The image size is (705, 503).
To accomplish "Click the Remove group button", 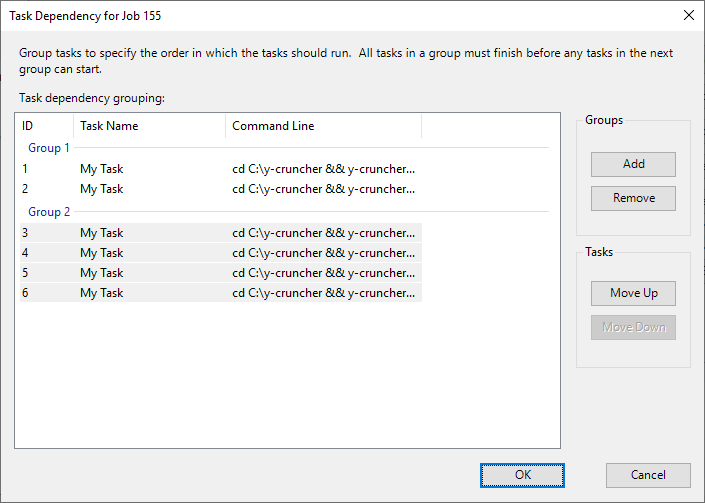I will [633, 198].
